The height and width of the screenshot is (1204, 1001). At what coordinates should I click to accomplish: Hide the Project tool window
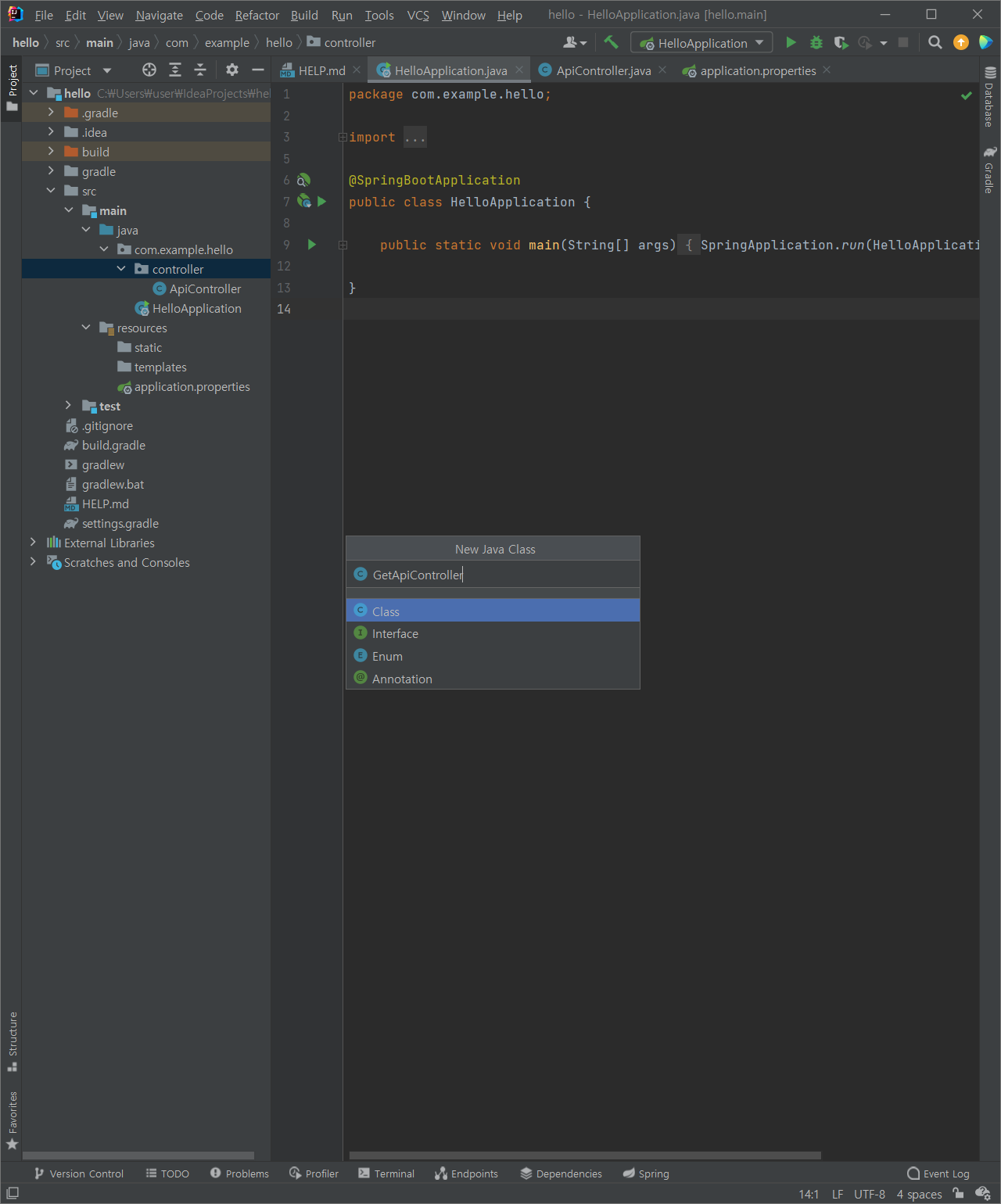(x=257, y=70)
